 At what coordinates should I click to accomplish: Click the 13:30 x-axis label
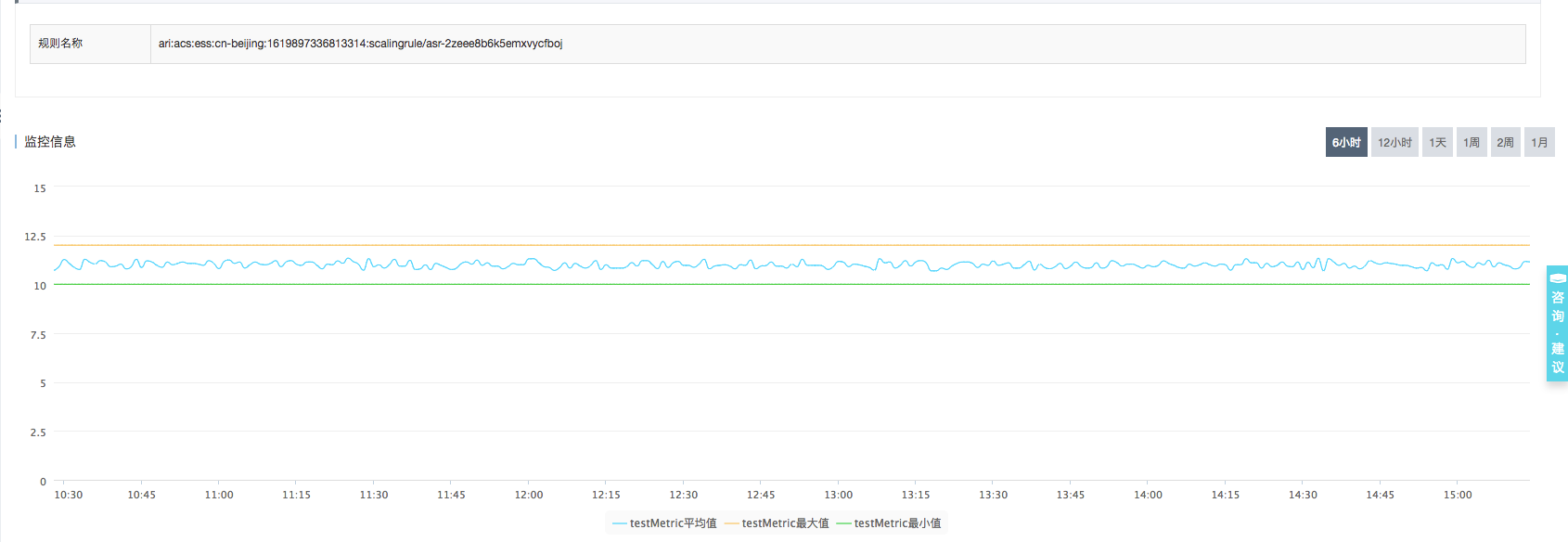[993, 495]
